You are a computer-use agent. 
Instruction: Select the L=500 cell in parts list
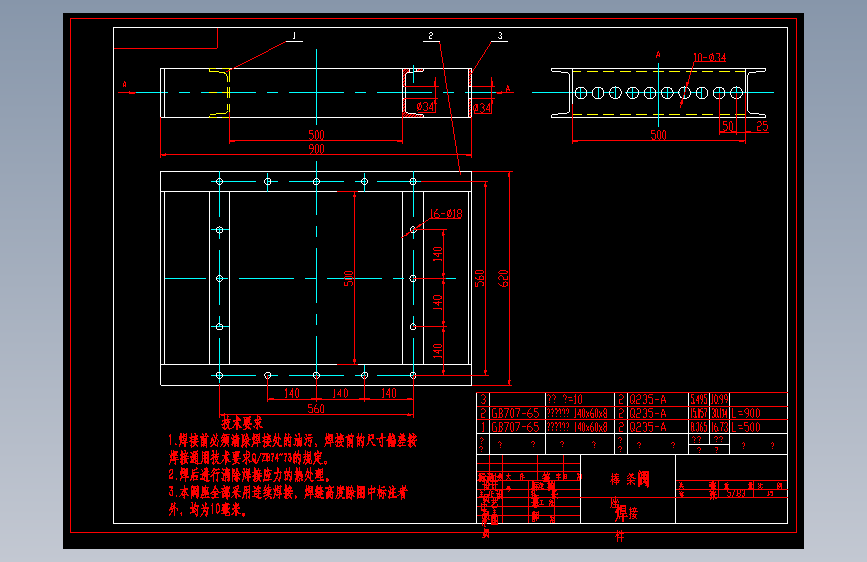[x=746, y=427]
